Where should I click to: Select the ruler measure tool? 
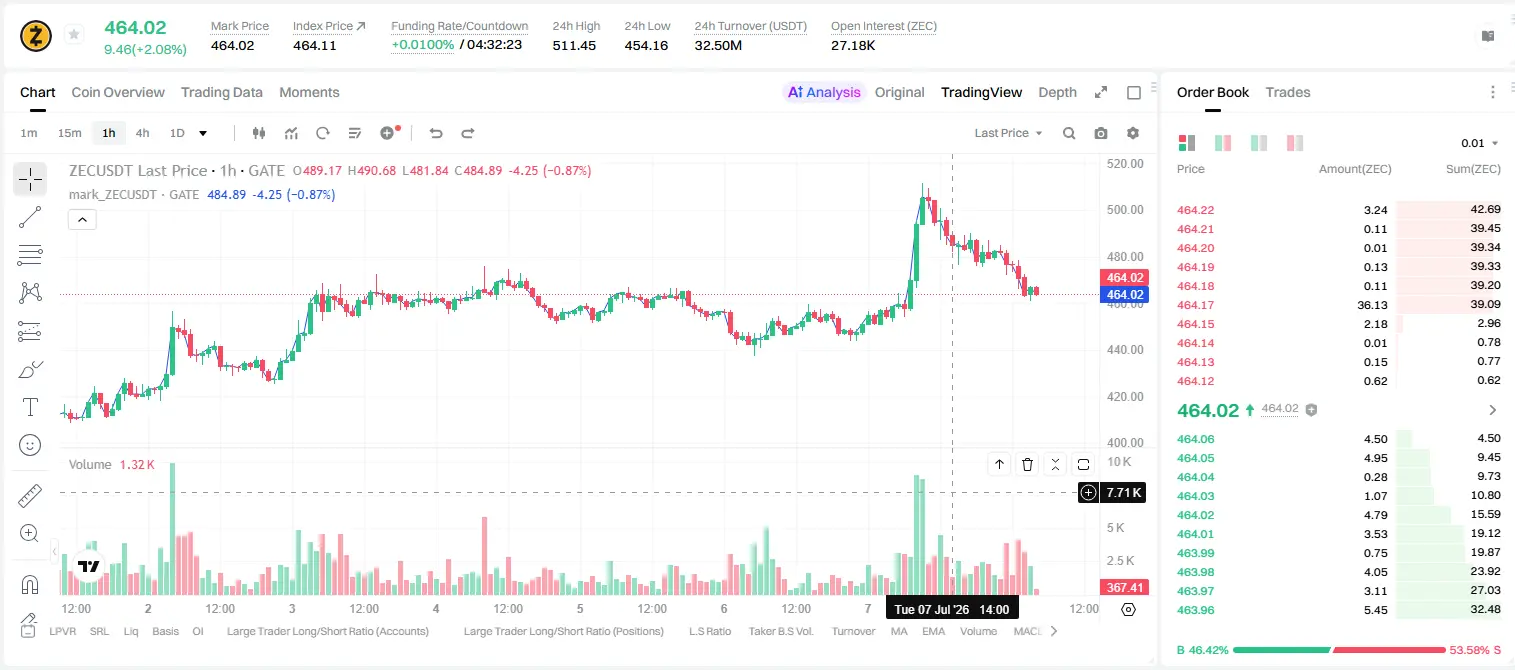click(30, 496)
